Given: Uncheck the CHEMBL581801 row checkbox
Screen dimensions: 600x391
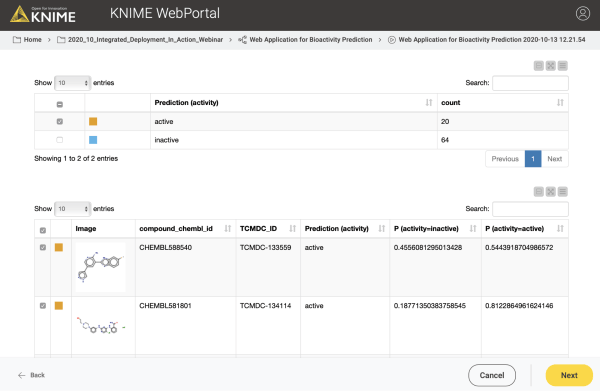Looking at the screenshot, I should (43, 306).
